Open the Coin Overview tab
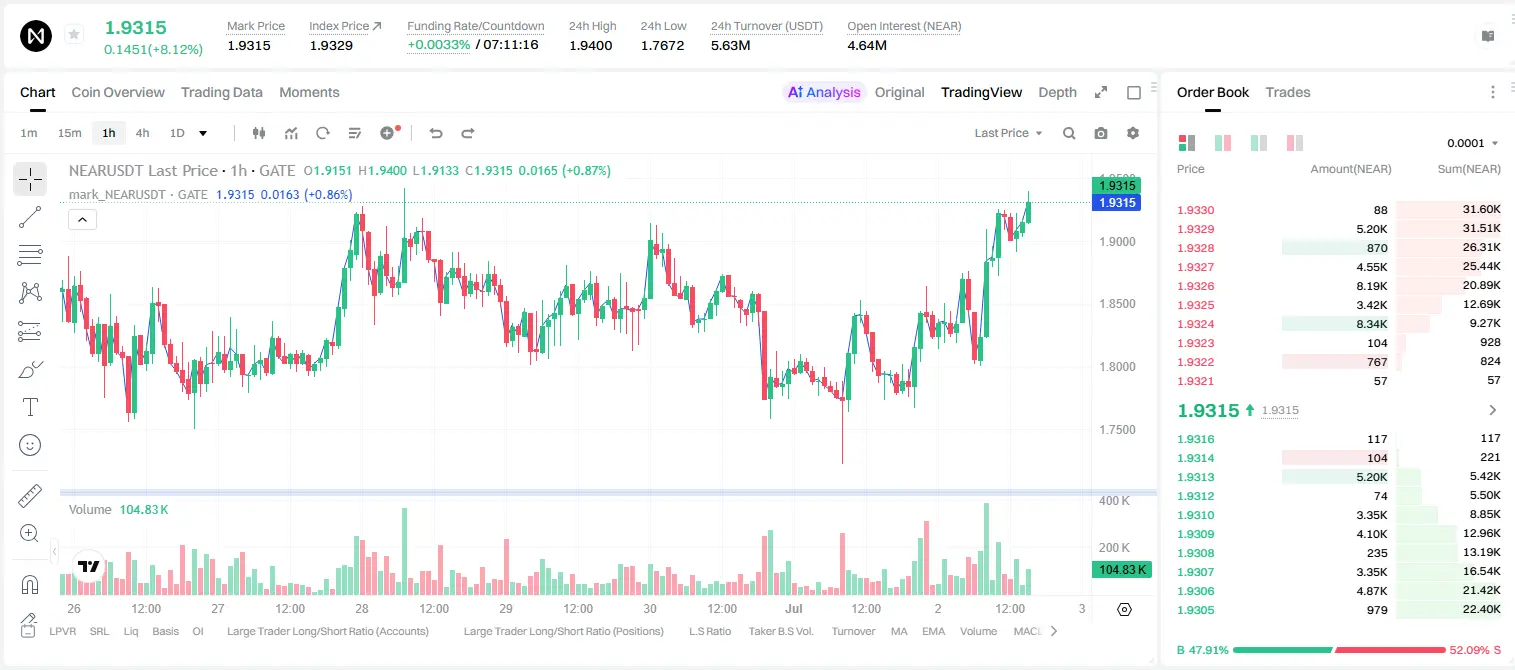1515x670 pixels. coord(118,92)
